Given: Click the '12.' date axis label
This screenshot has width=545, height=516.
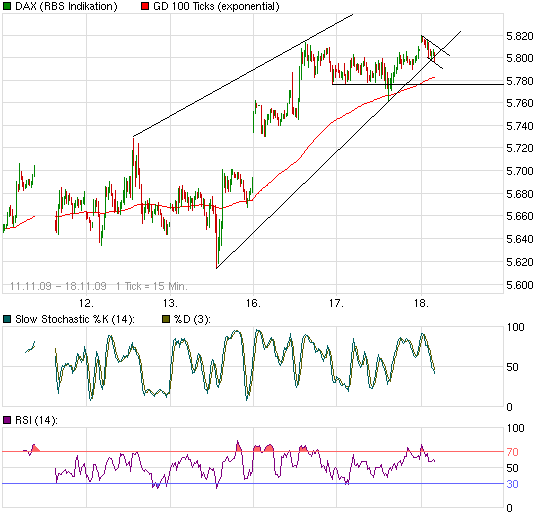Looking at the screenshot, I should click(86, 303).
